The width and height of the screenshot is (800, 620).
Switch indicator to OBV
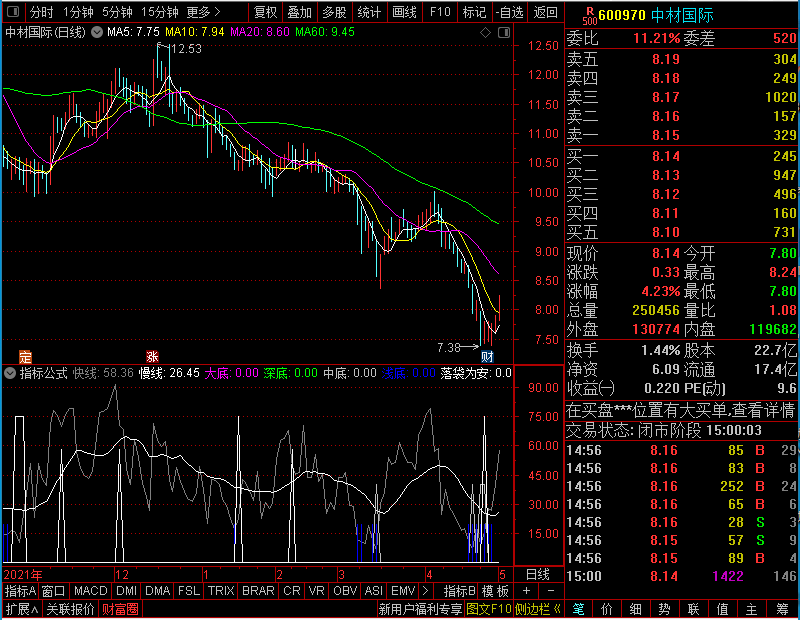[345, 591]
